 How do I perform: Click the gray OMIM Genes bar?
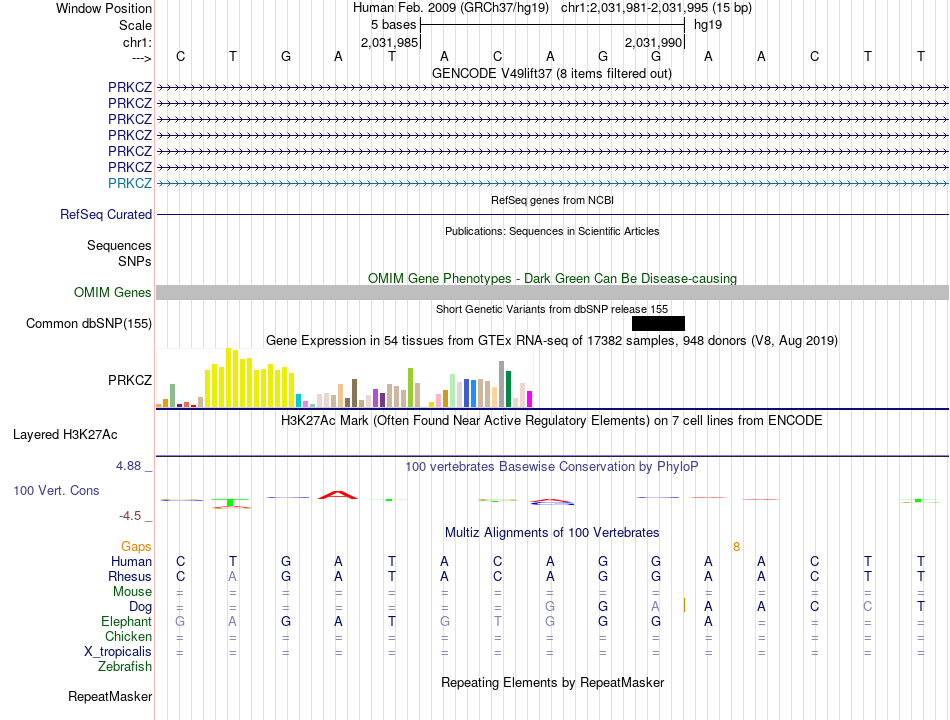point(552,293)
